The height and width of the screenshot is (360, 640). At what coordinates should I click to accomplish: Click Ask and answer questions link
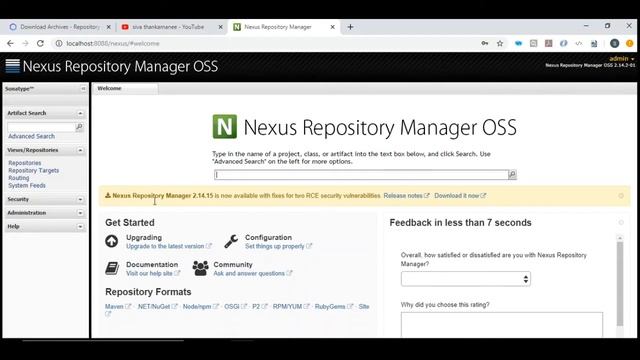coord(253,273)
